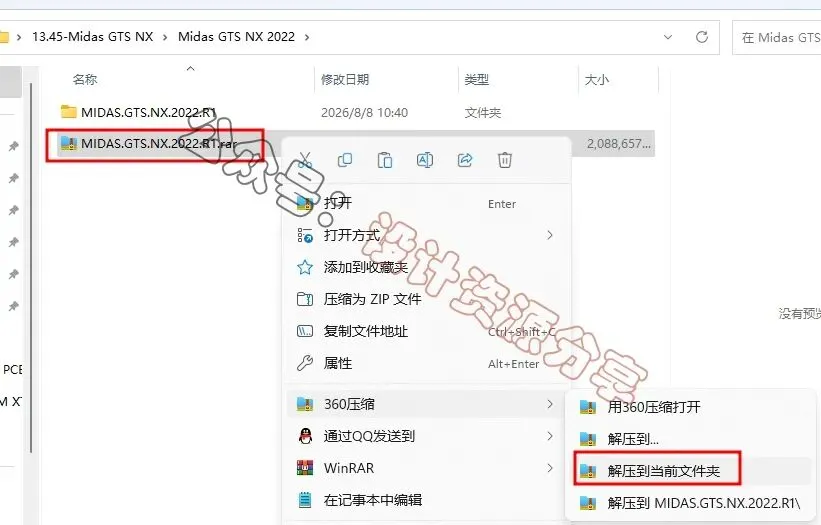821x525 pixels.
Task: Sort by 修改日期 column header
Action: click(x=345, y=80)
